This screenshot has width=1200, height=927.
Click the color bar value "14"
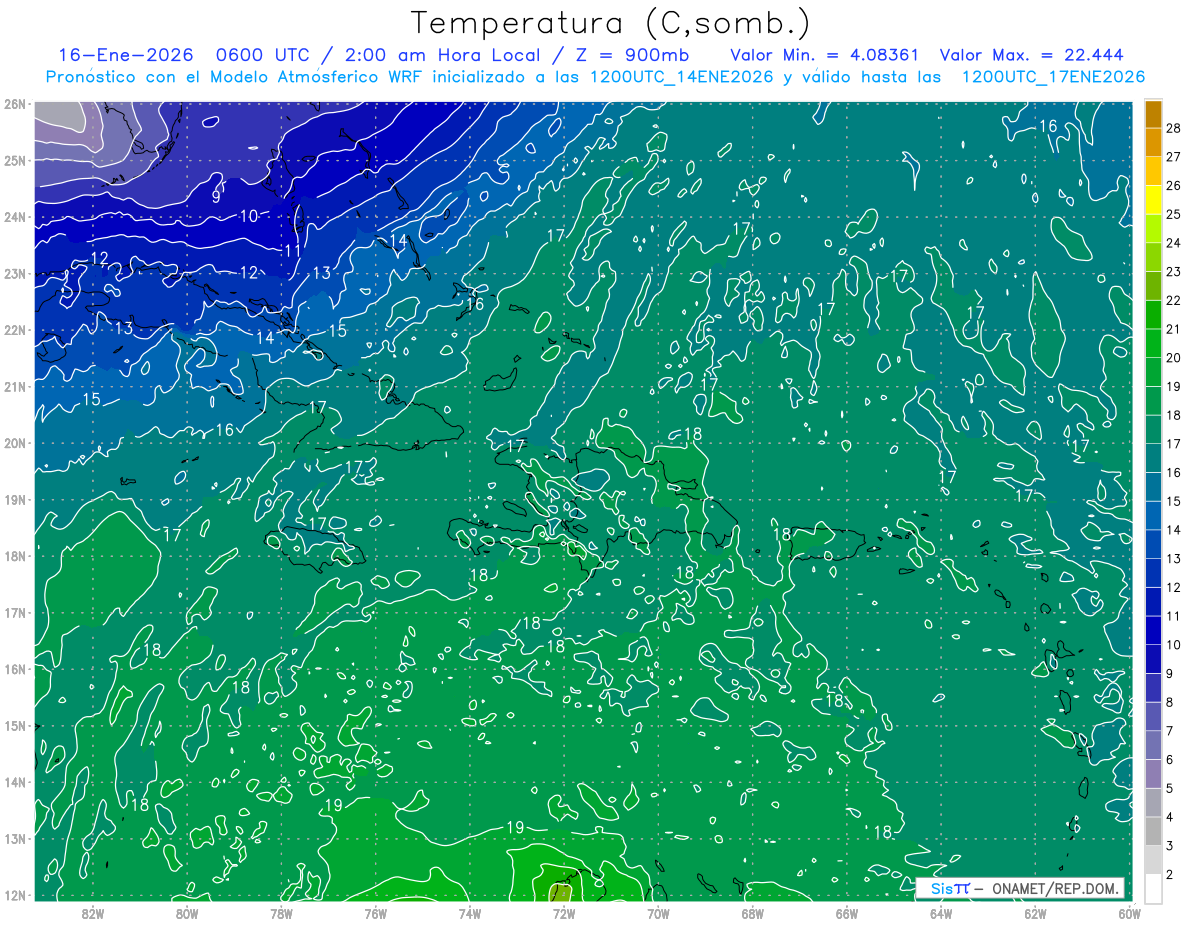(x=1174, y=530)
